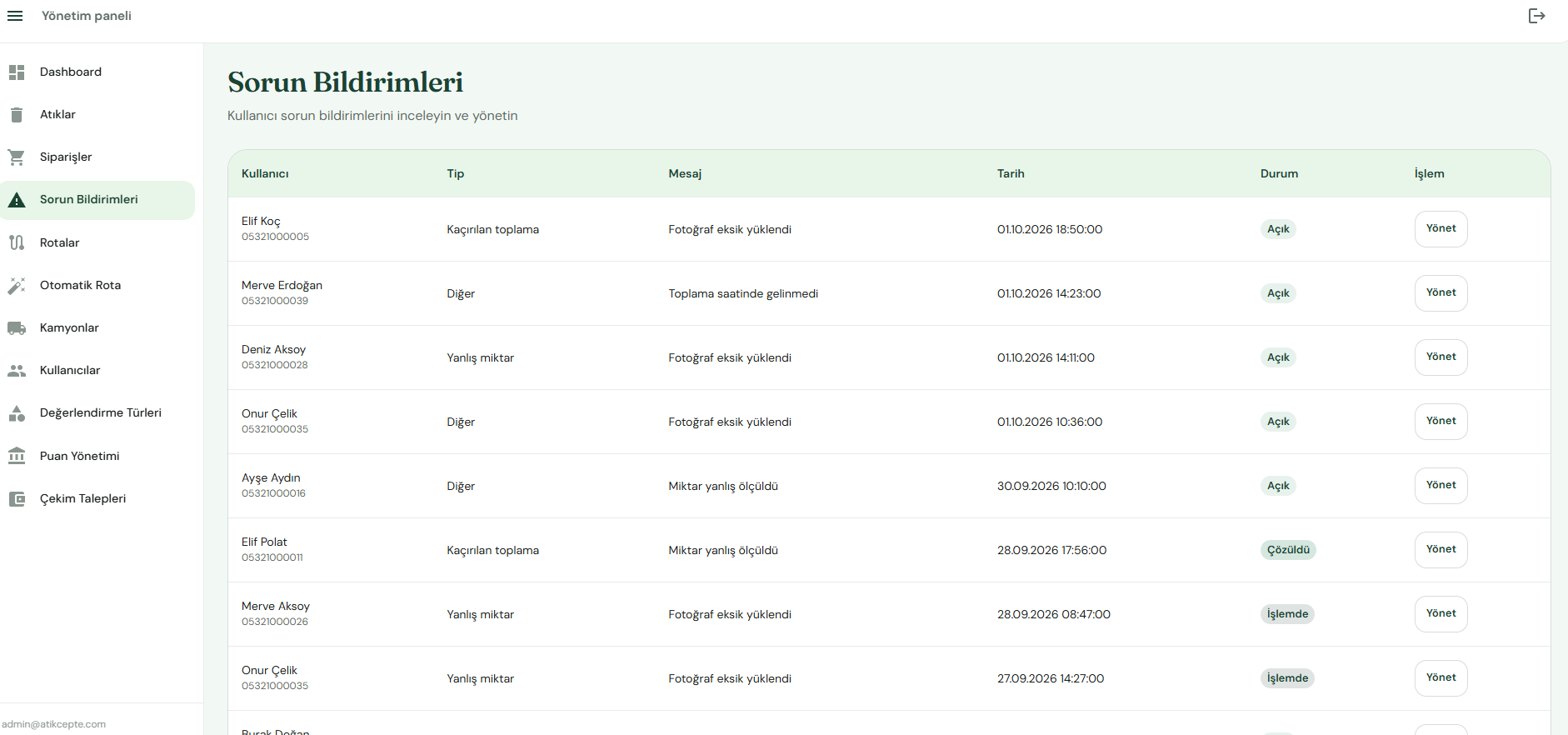This screenshot has width=1568, height=735.
Task: Click Yönet for Elif Koç
Action: (x=1441, y=229)
